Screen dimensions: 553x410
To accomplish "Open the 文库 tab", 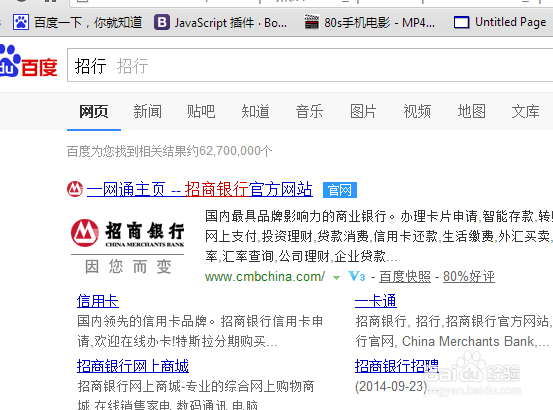I will [x=525, y=112].
